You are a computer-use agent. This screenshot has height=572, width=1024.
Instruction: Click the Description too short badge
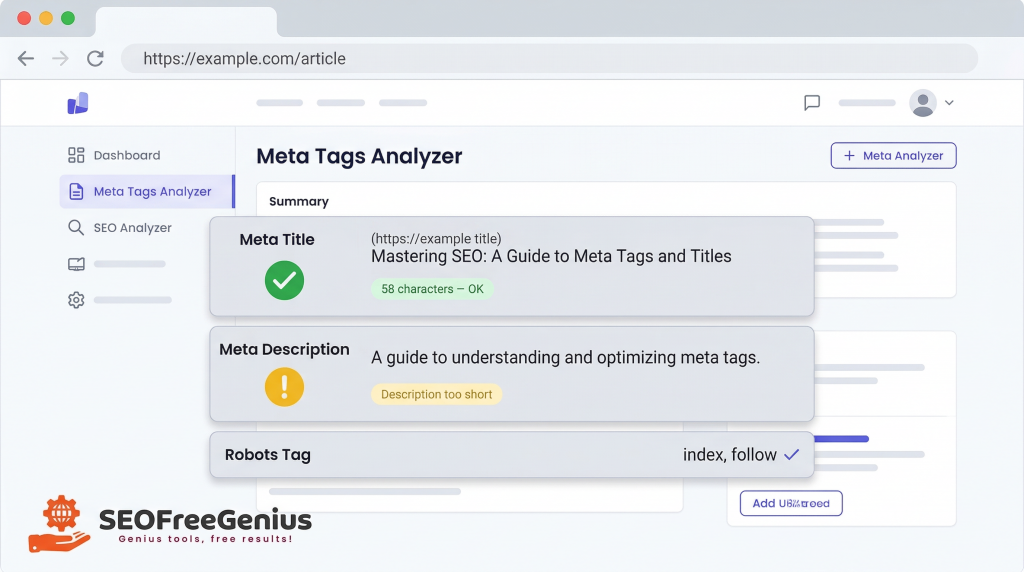click(436, 394)
